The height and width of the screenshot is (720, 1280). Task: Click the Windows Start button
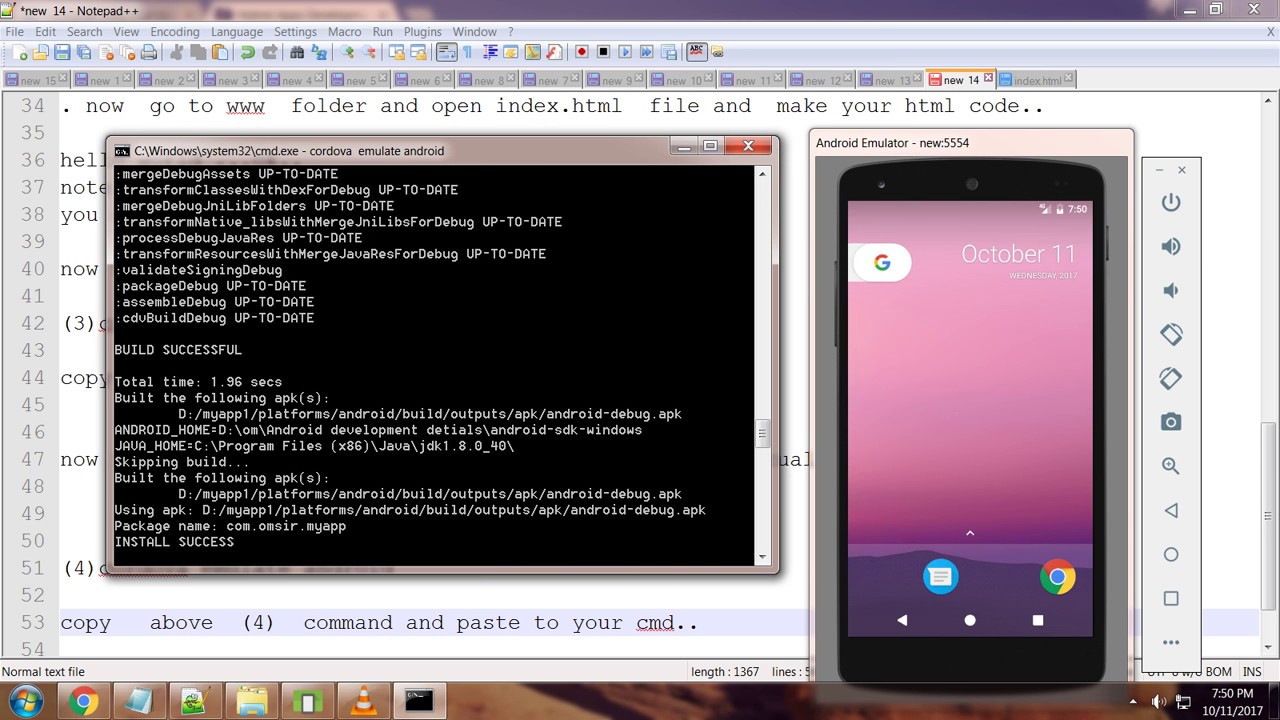tap(25, 700)
